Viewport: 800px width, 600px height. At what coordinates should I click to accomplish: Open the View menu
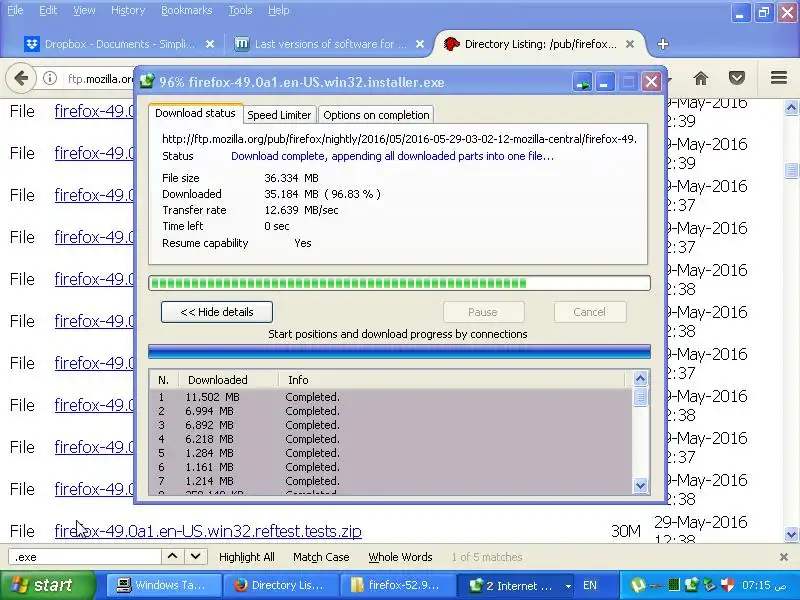(x=84, y=10)
